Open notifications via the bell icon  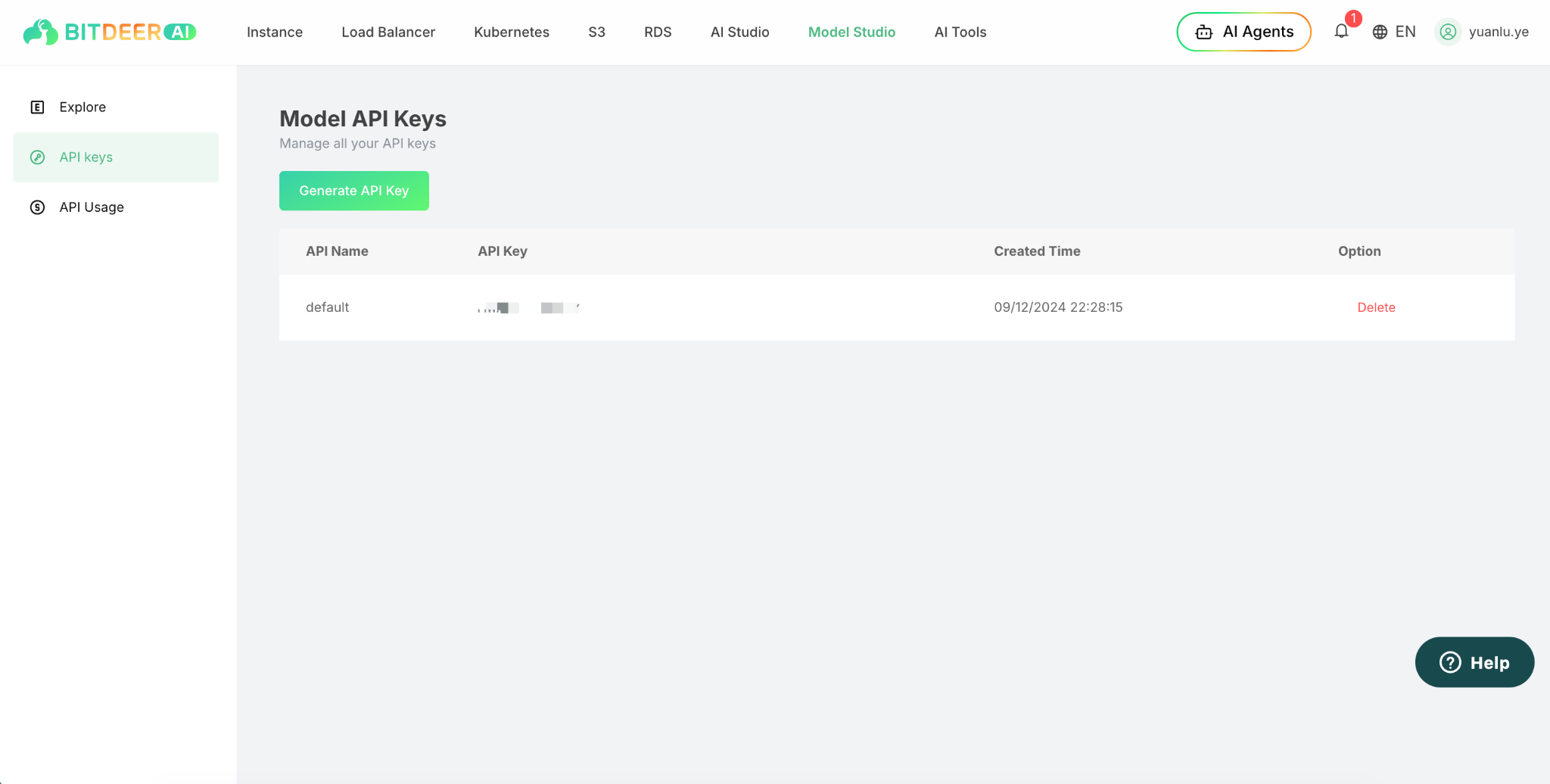coord(1342,32)
